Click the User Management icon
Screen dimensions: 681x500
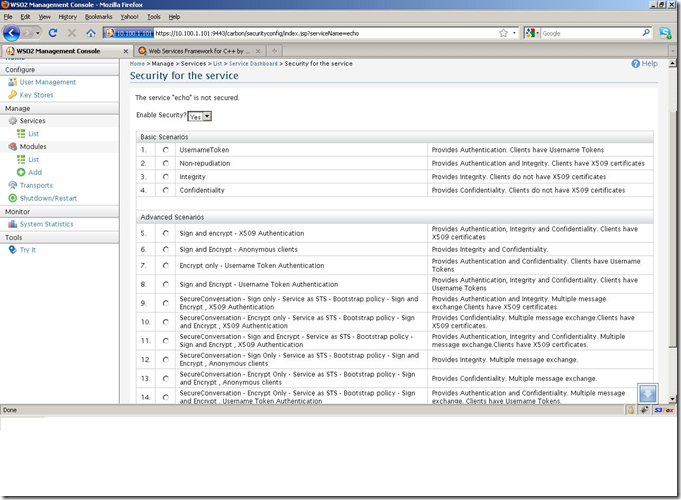click(13, 82)
